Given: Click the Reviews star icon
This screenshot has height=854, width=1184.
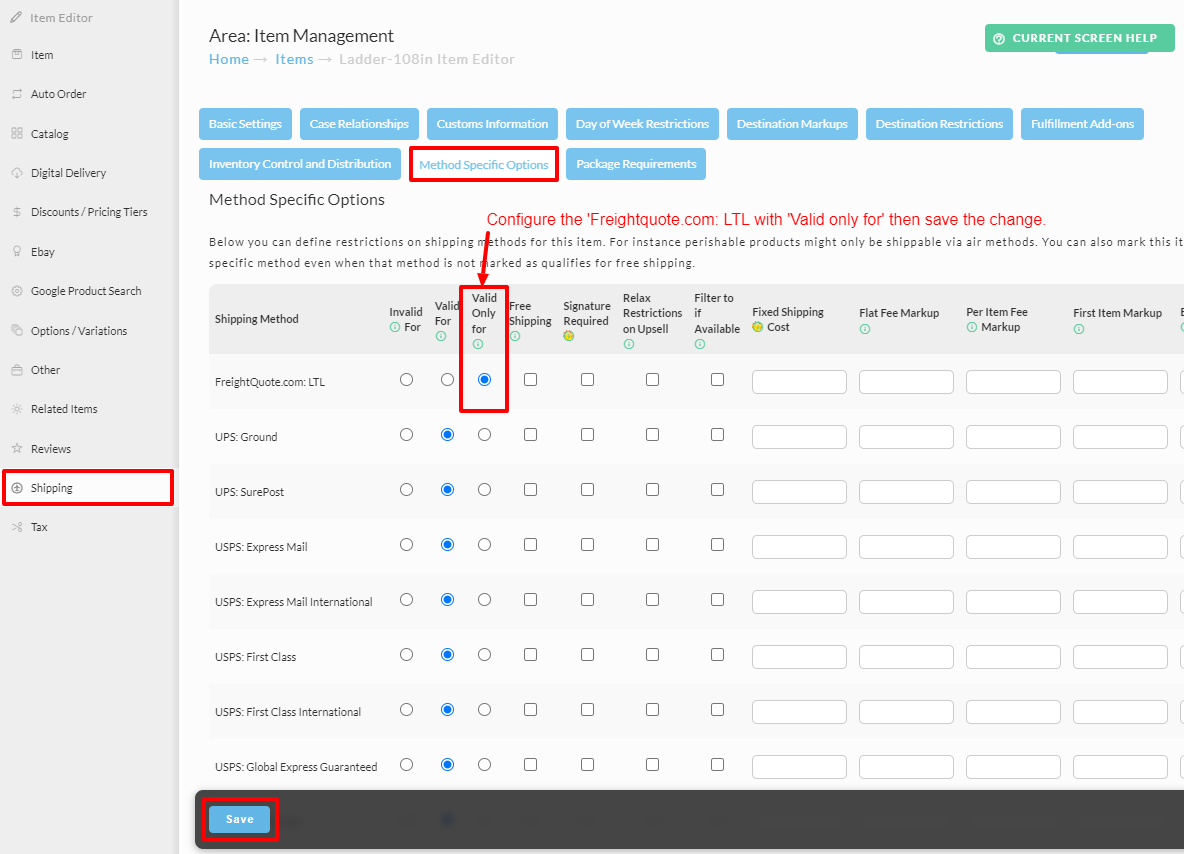Looking at the screenshot, I should pos(17,449).
